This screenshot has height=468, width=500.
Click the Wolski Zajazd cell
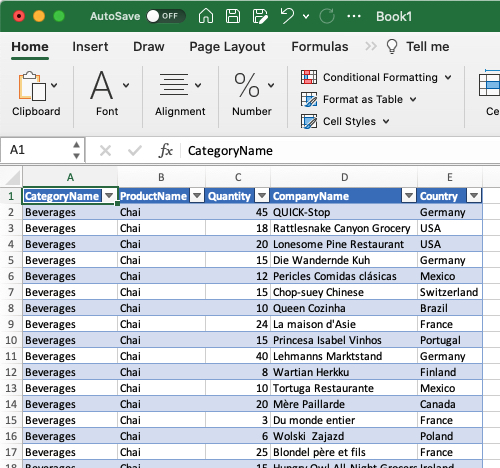(x=344, y=436)
